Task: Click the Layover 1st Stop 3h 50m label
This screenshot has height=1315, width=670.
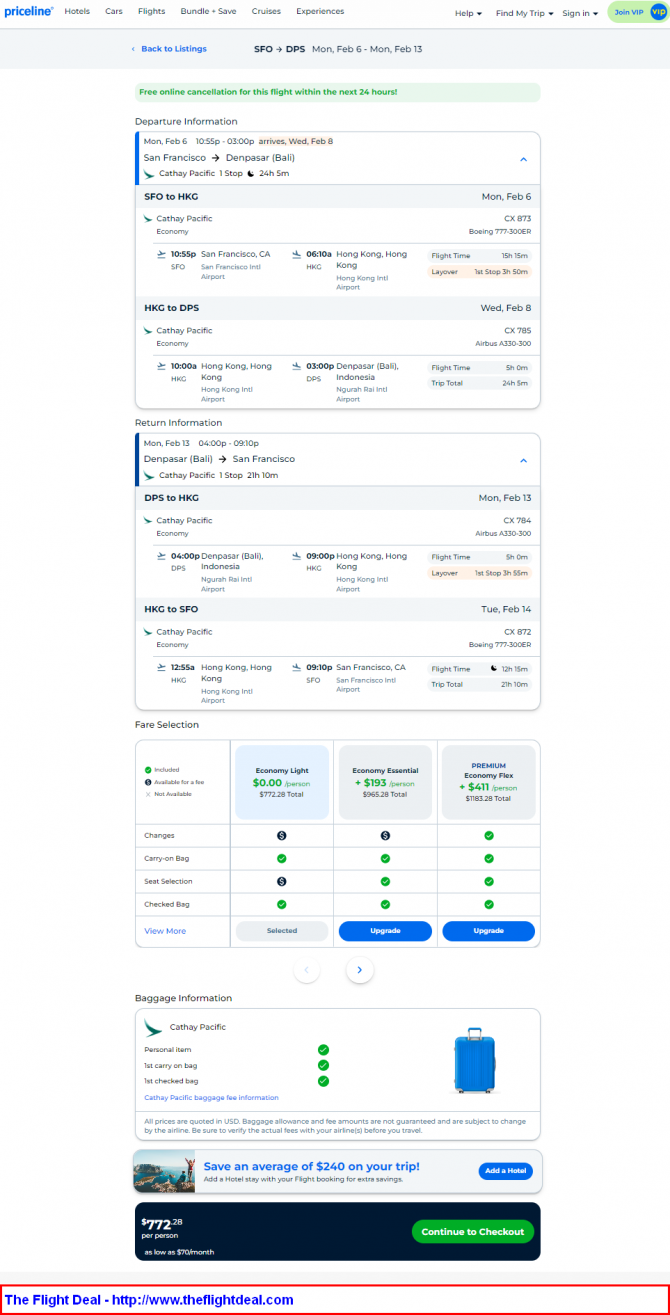Action: [479, 272]
